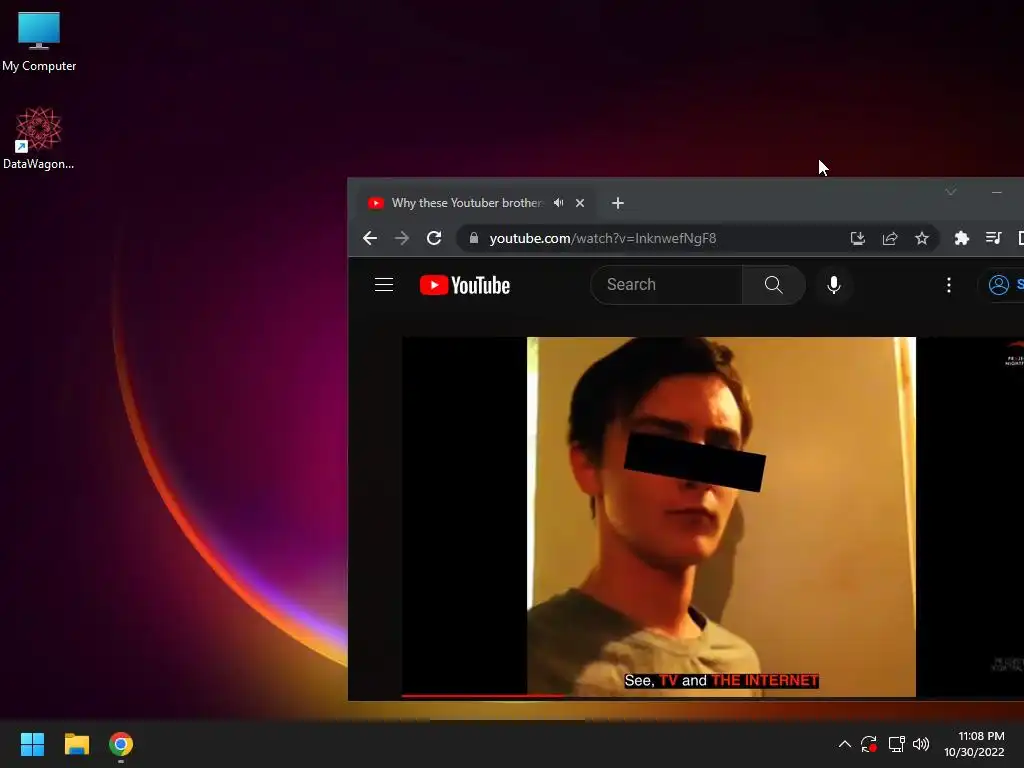Go to YouTube home via logo

coord(464,285)
